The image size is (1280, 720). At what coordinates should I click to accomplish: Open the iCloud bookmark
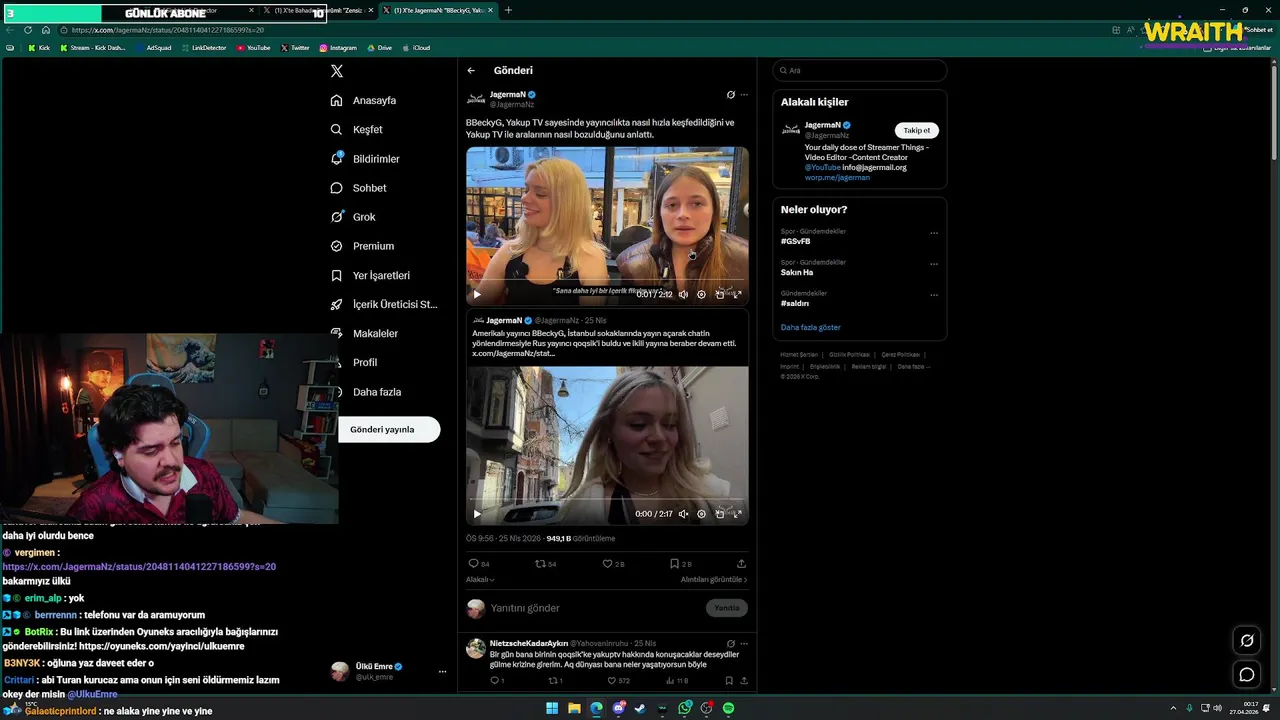click(x=416, y=48)
